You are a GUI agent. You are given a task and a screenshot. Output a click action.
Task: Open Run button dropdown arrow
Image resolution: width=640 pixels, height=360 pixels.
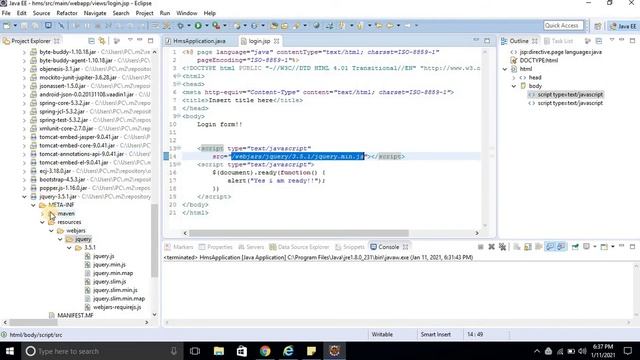click(x=207, y=26)
